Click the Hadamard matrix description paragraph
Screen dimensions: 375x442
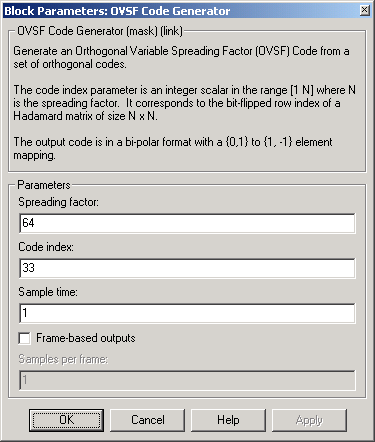click(184, 103)
